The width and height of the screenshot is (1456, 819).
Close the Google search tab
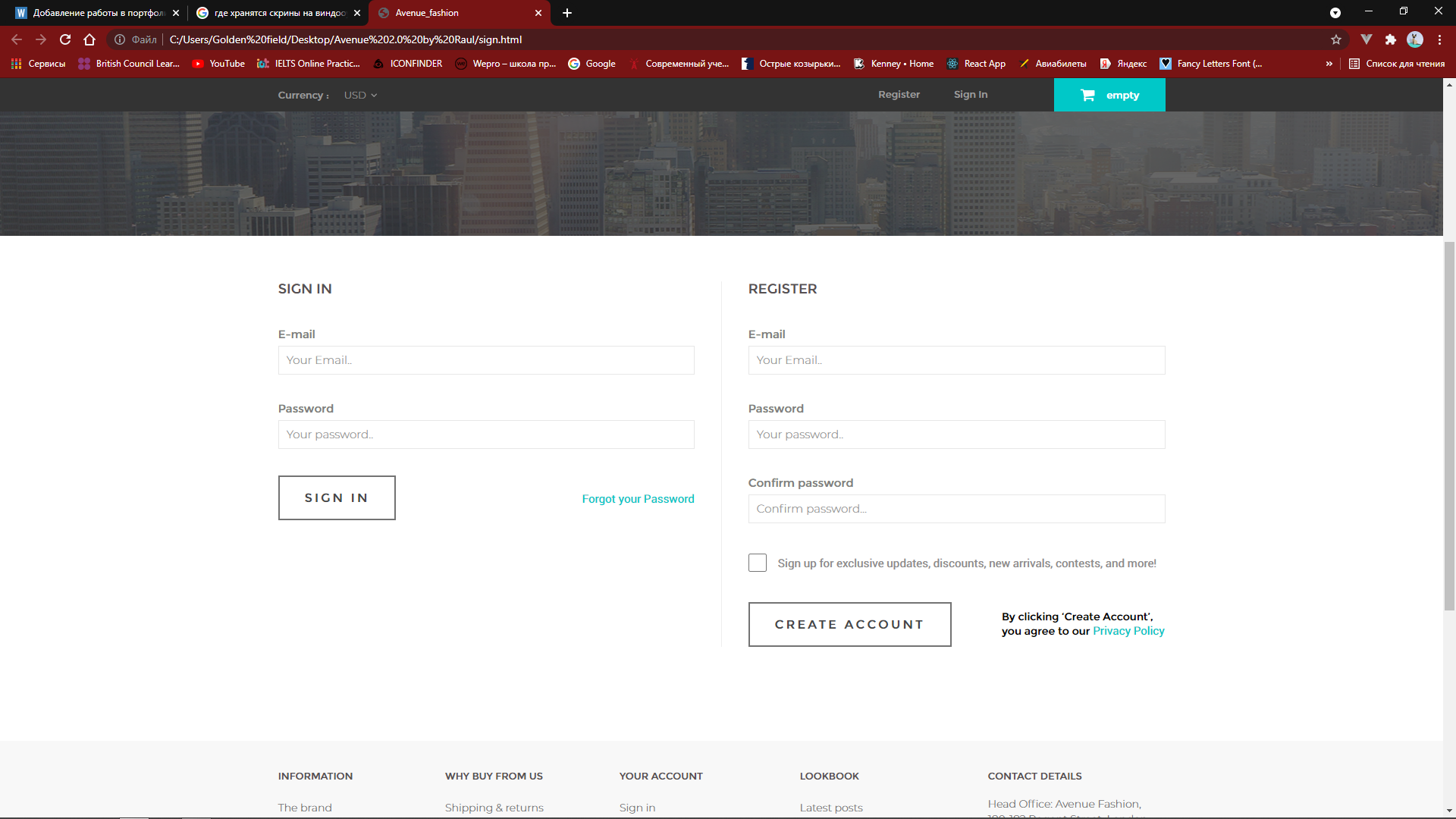tap(357, 13)
